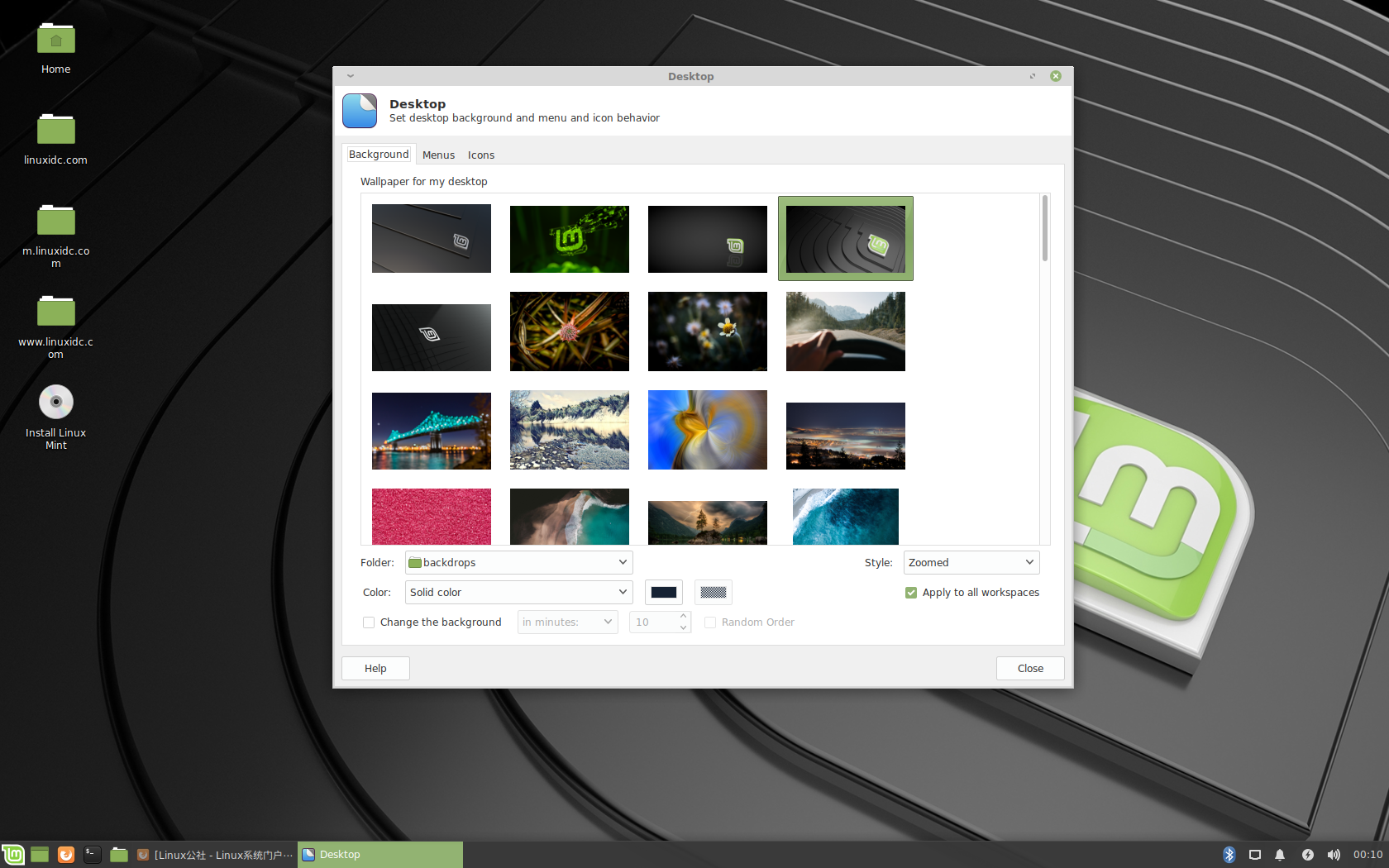This screenshot has height=868, width=1389.
Task: Click the wallpaper list scrollbar
Action: 1045,228
